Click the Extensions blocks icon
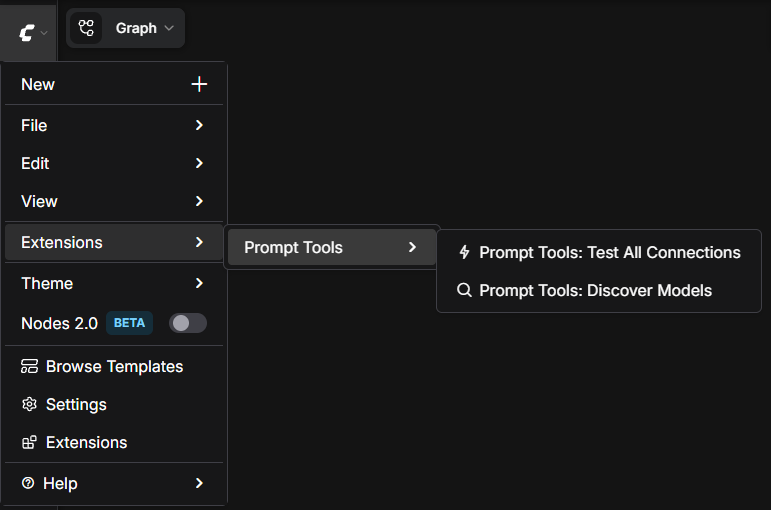Screen dimensions: 771x510 [30, 443]
